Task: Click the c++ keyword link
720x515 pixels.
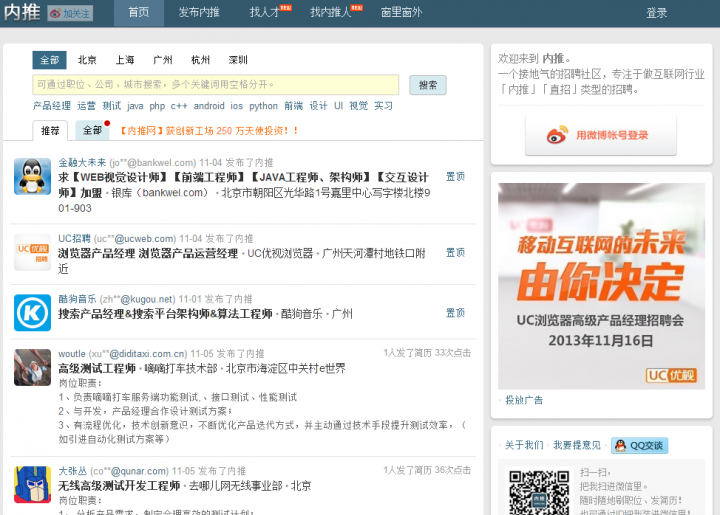Action: (179, 106)
